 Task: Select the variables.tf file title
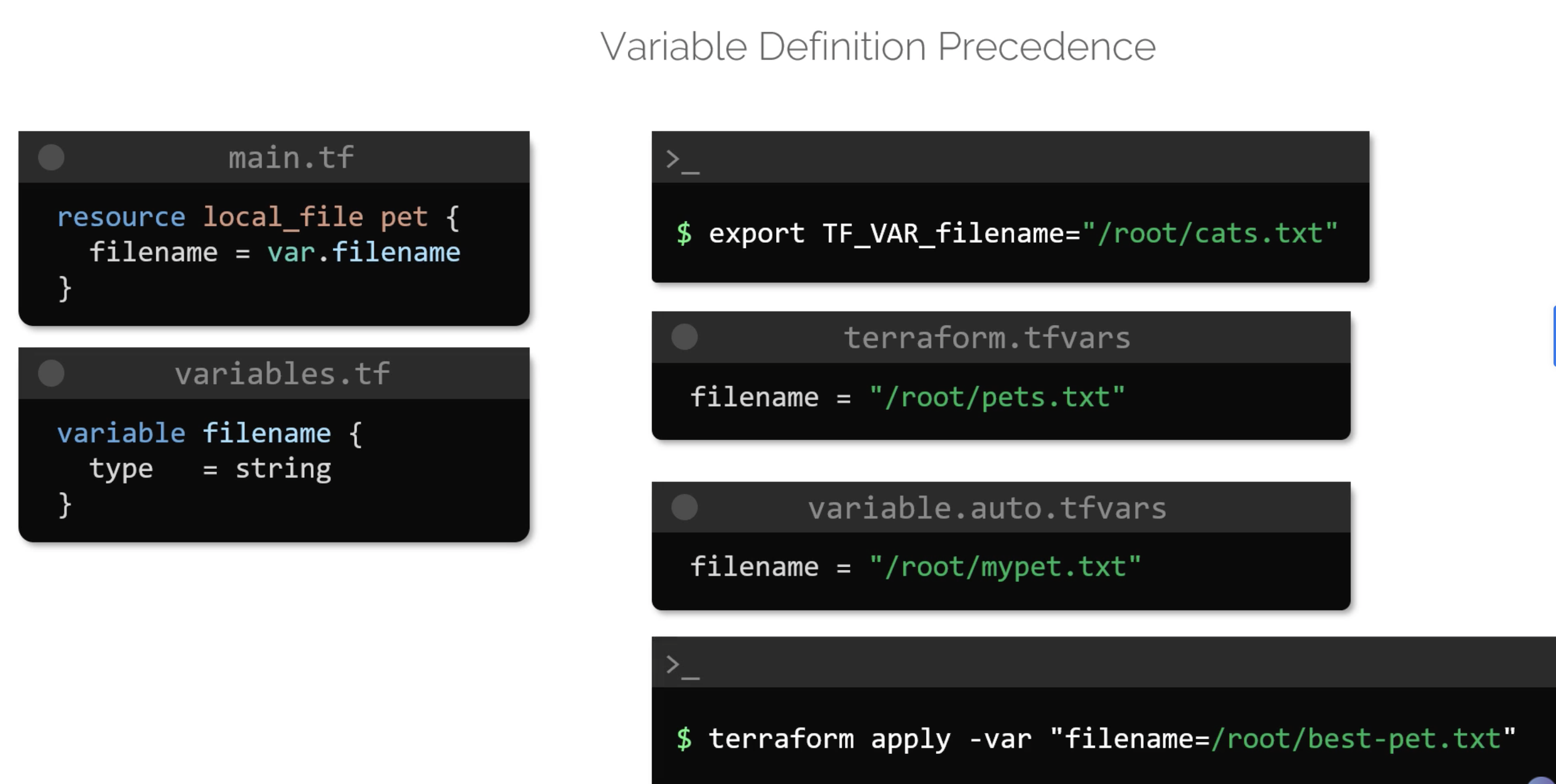282,374
